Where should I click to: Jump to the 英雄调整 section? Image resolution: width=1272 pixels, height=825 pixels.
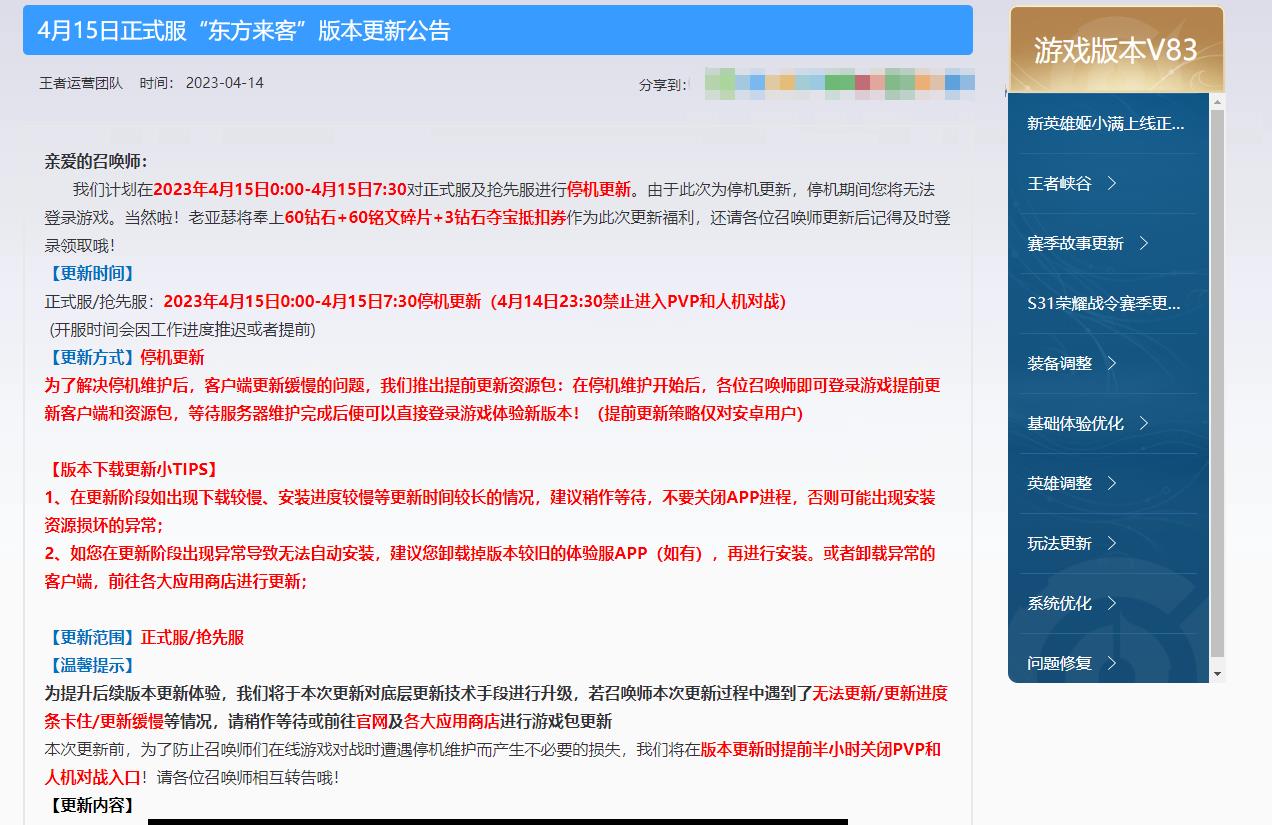click(x=1059, y=483)
